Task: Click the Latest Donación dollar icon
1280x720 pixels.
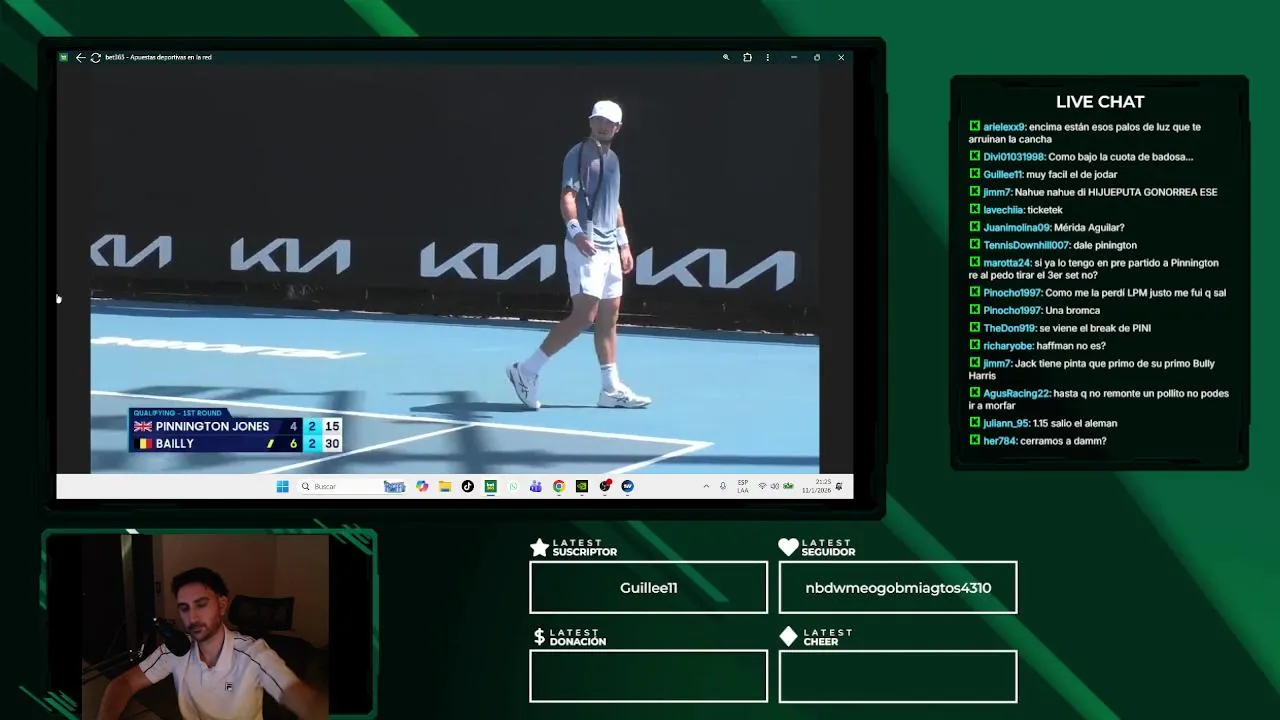Action: coord(539,637)
